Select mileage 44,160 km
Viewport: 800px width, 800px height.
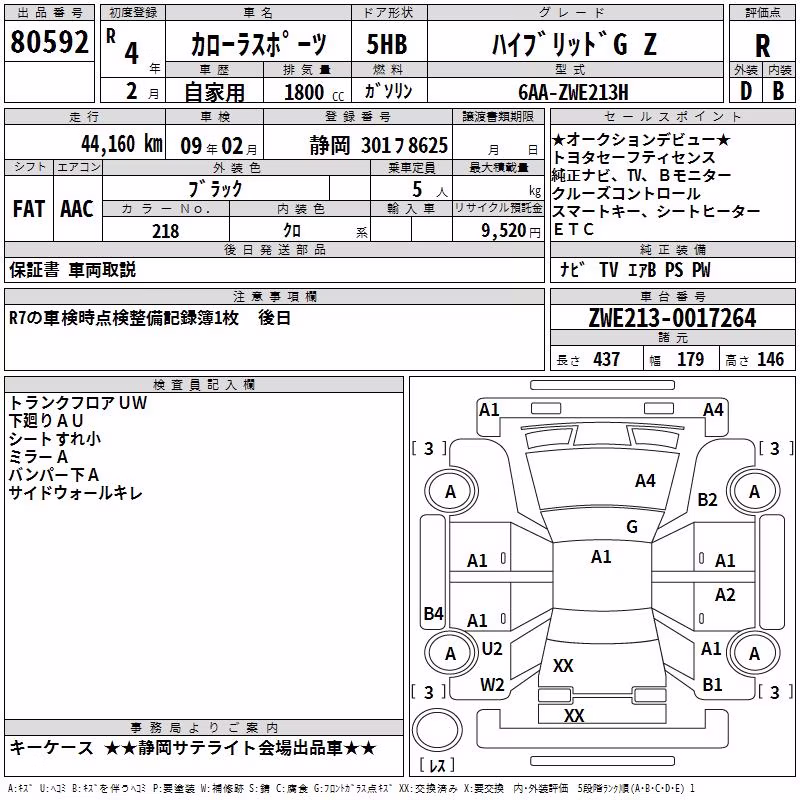[x=122, y=144]
